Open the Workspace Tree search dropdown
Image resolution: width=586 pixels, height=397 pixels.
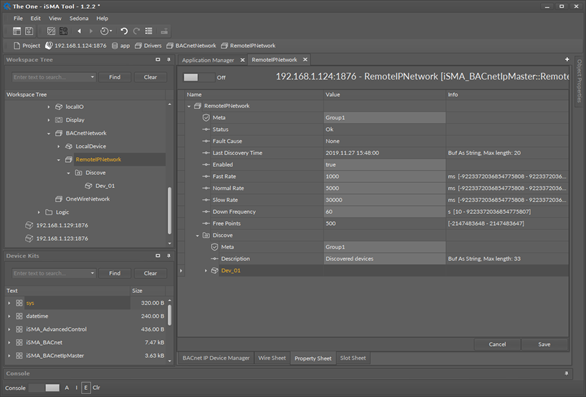pyautogui.click(x=92, y=77)
